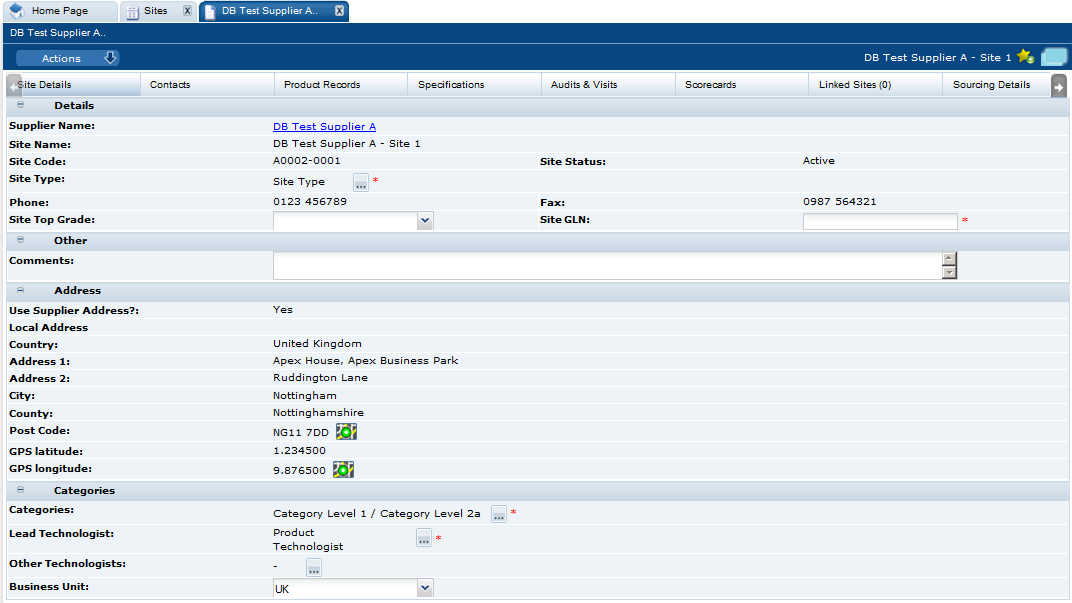Image resolution: width=1072 pixels, height=603 pixels.
Task: Open the Categories selector ellipsis
Action: click(x=498, y=514)
